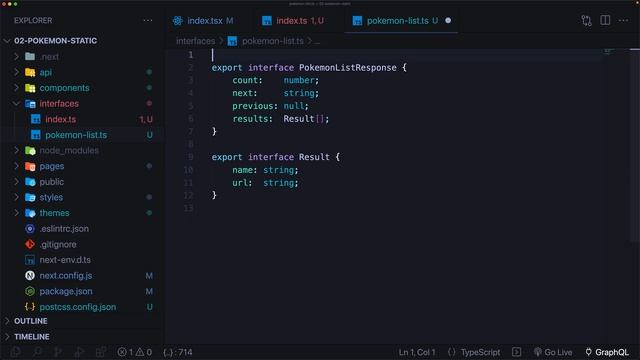This screenshot has width=640, height=360.
Task: Expand the .next folder
Action: pyautogui.click(x=17, y=56)
